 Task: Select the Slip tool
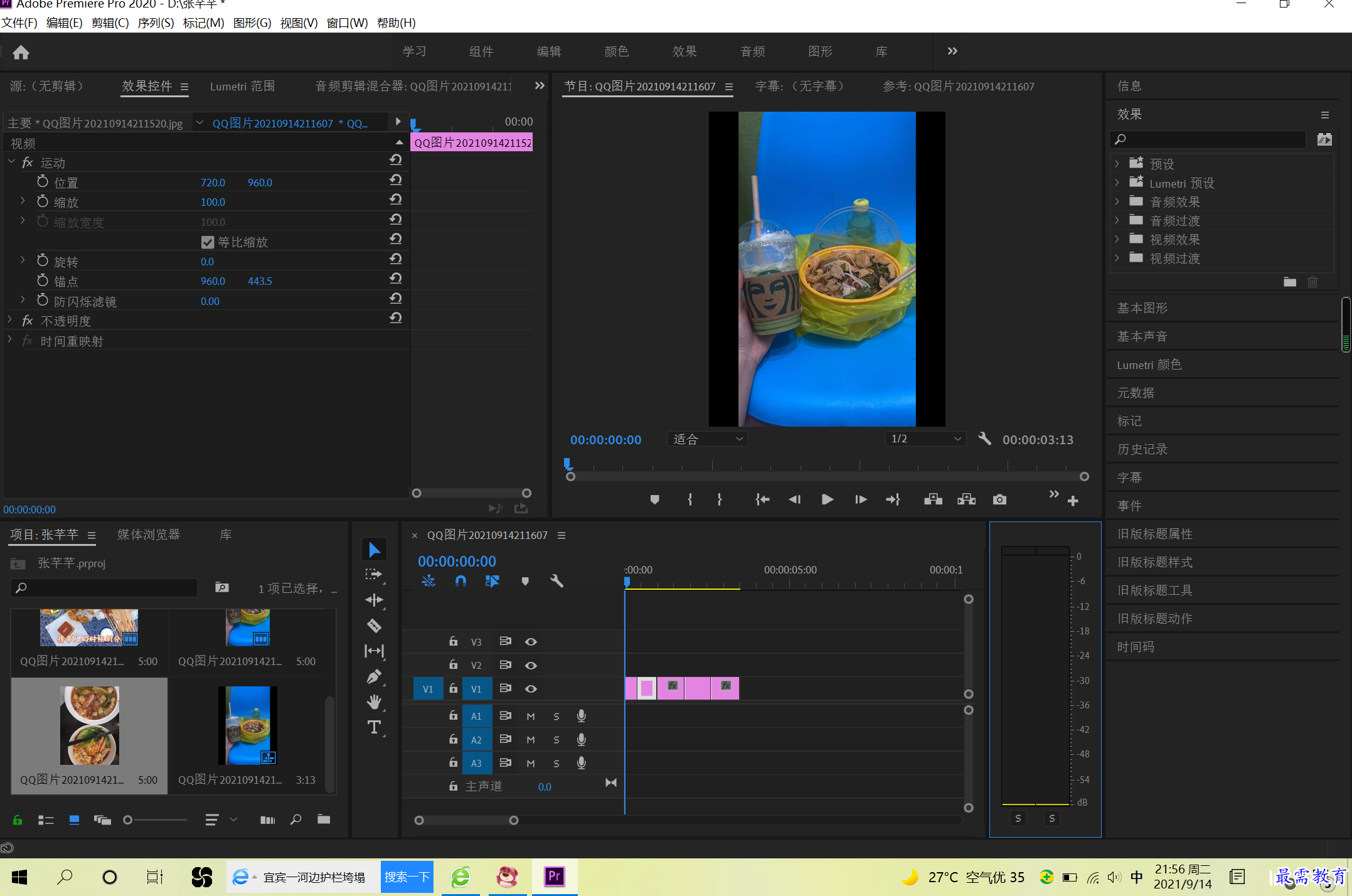click(374, 651)
